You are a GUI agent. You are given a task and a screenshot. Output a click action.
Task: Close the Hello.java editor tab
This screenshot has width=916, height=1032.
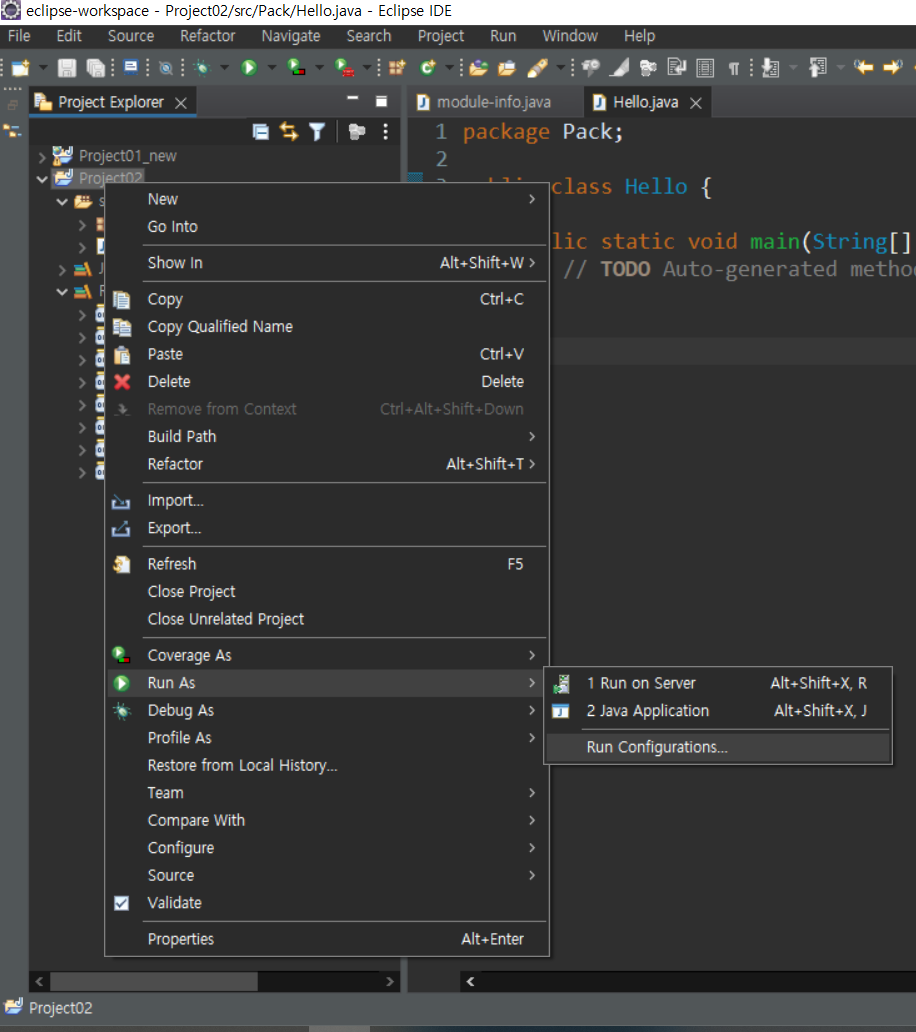point(696,103)
